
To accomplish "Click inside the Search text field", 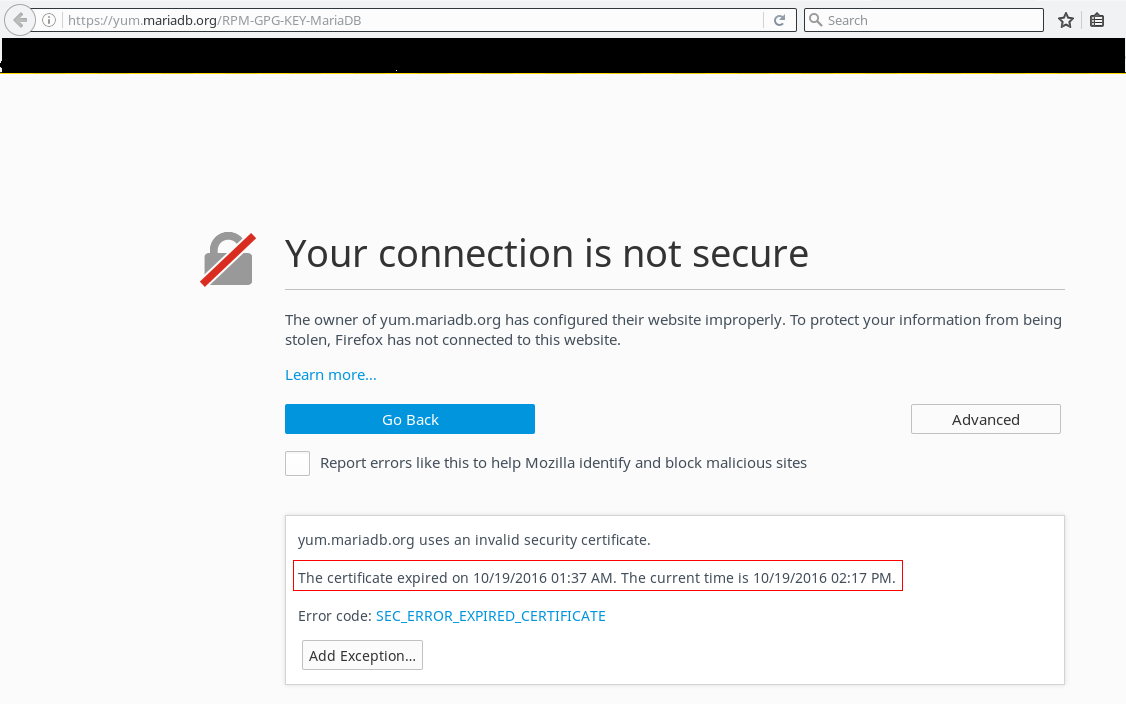I will point(930,20).
